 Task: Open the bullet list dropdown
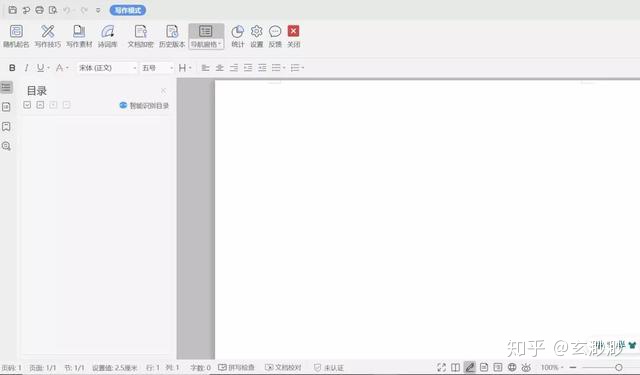pos(278,68)
